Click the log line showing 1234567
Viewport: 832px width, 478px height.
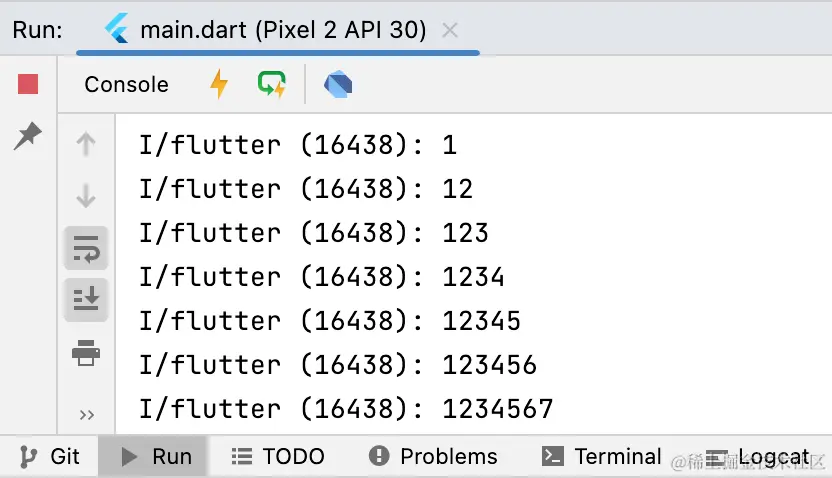[346, 409]
